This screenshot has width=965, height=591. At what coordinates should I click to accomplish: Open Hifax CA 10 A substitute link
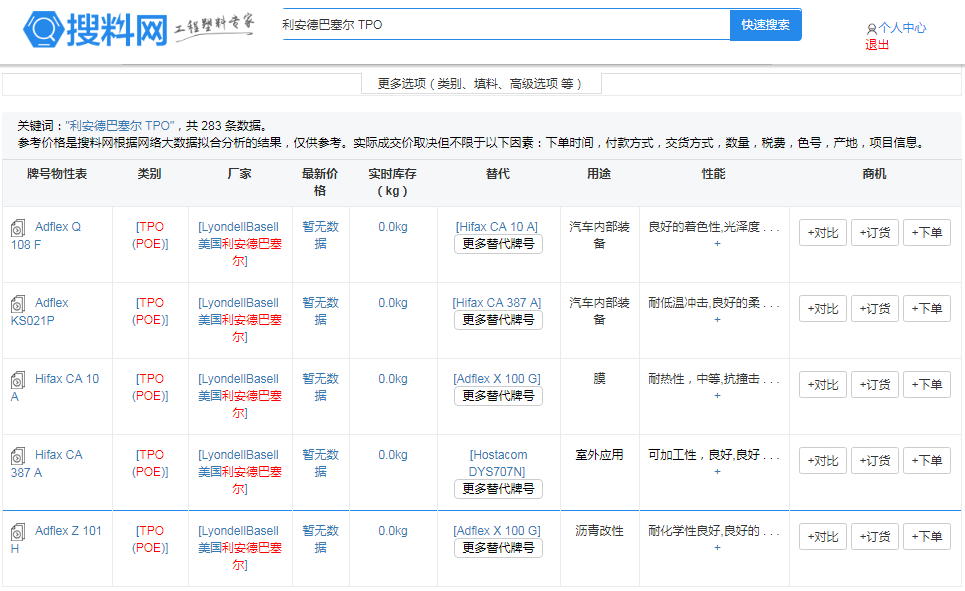pos(497,227)
